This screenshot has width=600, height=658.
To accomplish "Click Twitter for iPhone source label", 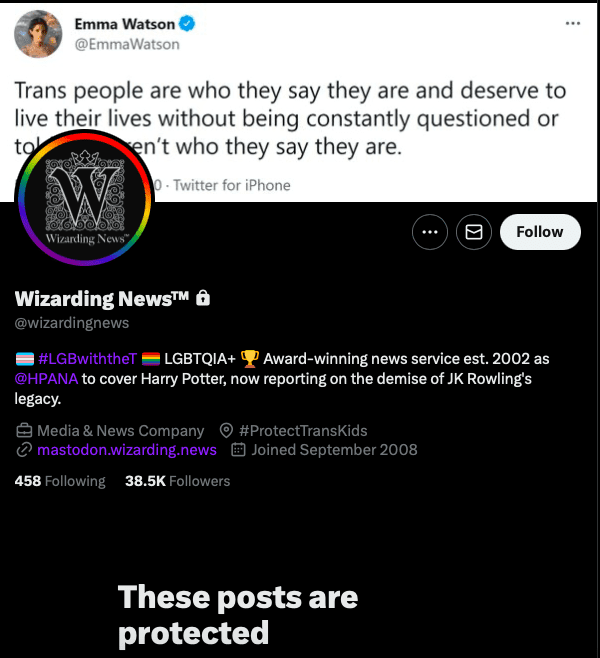I will [232, 185].
